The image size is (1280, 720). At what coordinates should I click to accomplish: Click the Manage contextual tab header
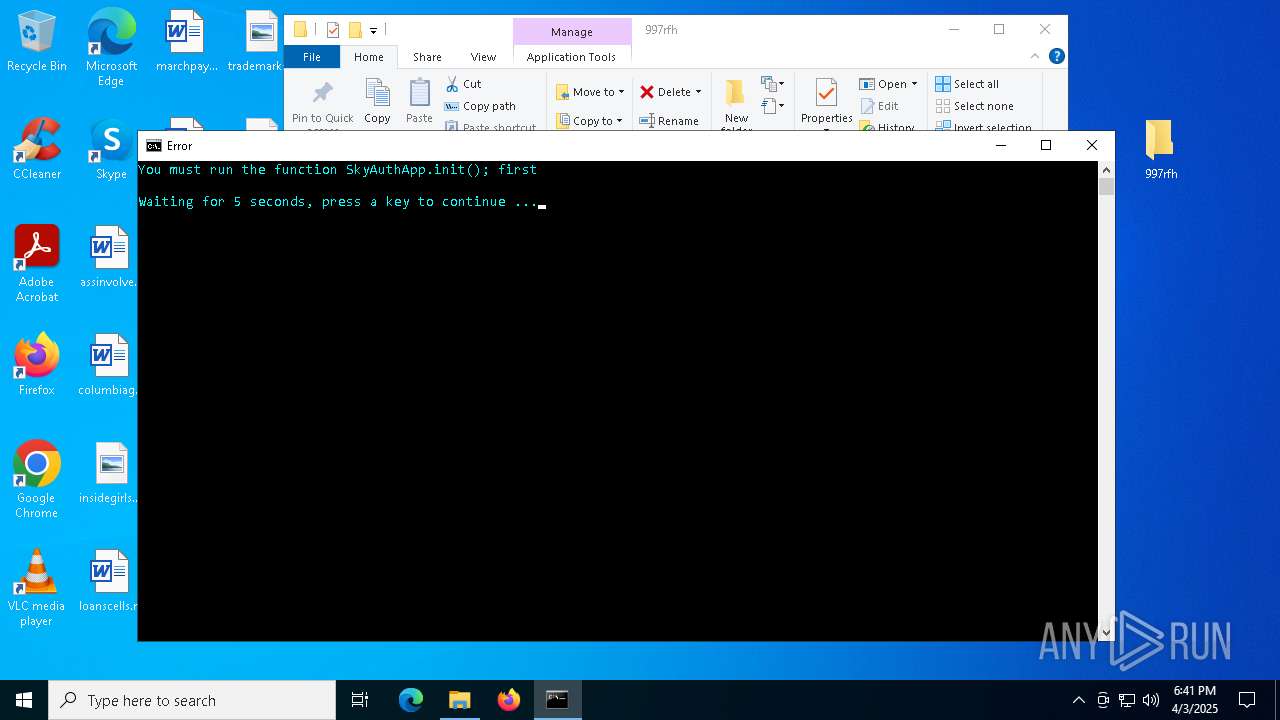[572, 32]
